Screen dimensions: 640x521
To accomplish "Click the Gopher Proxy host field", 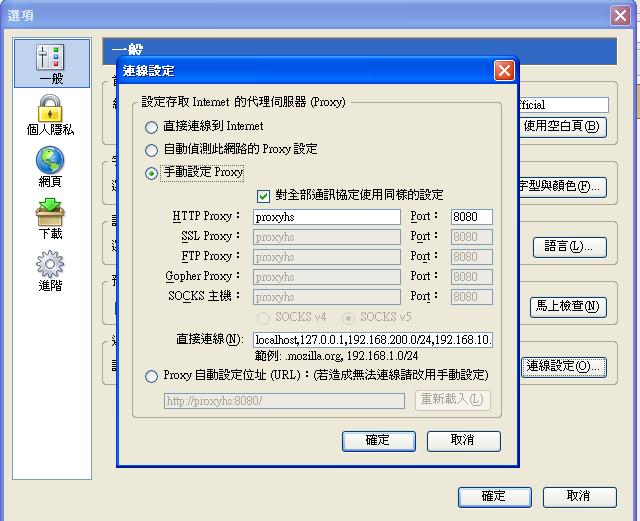I will coord(327,277).
